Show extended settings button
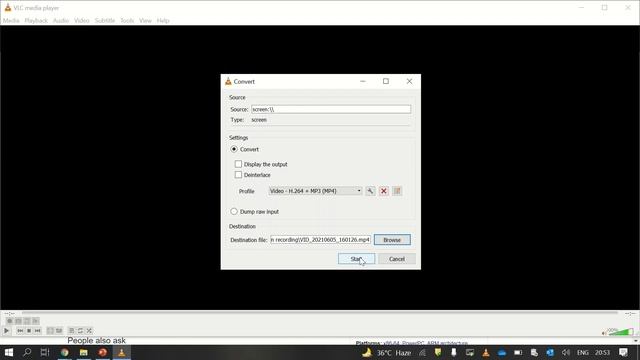 click(59, 331)
